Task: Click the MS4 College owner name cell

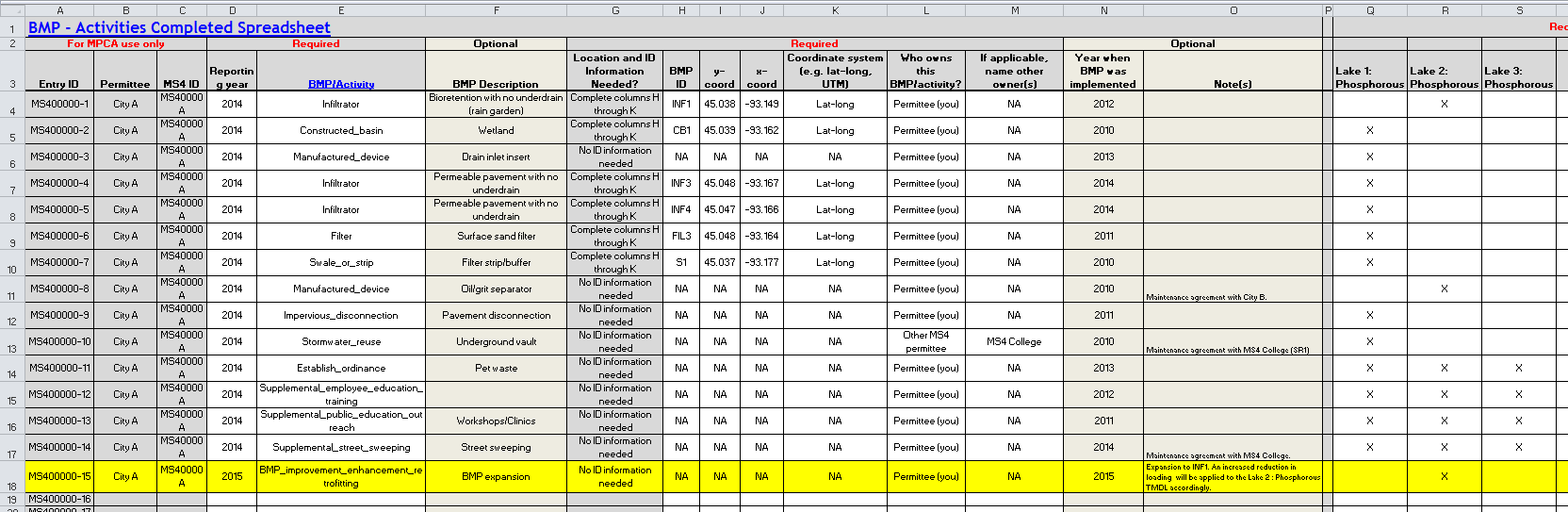Action: (1014, 341)
